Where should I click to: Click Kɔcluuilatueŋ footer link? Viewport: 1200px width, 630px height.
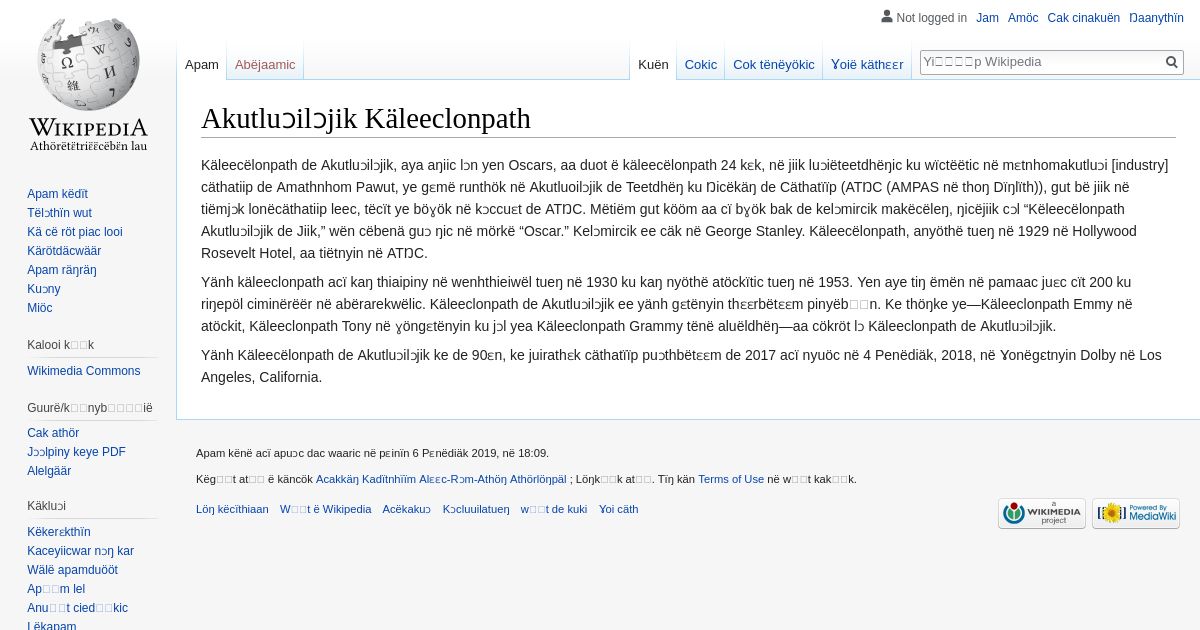476,509
